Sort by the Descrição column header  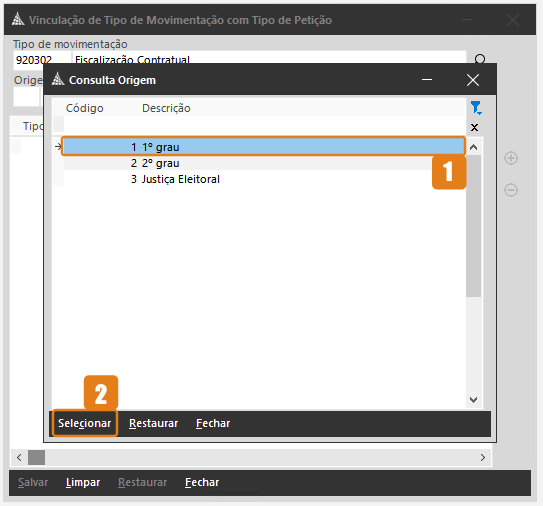click(x=166, y=108)
